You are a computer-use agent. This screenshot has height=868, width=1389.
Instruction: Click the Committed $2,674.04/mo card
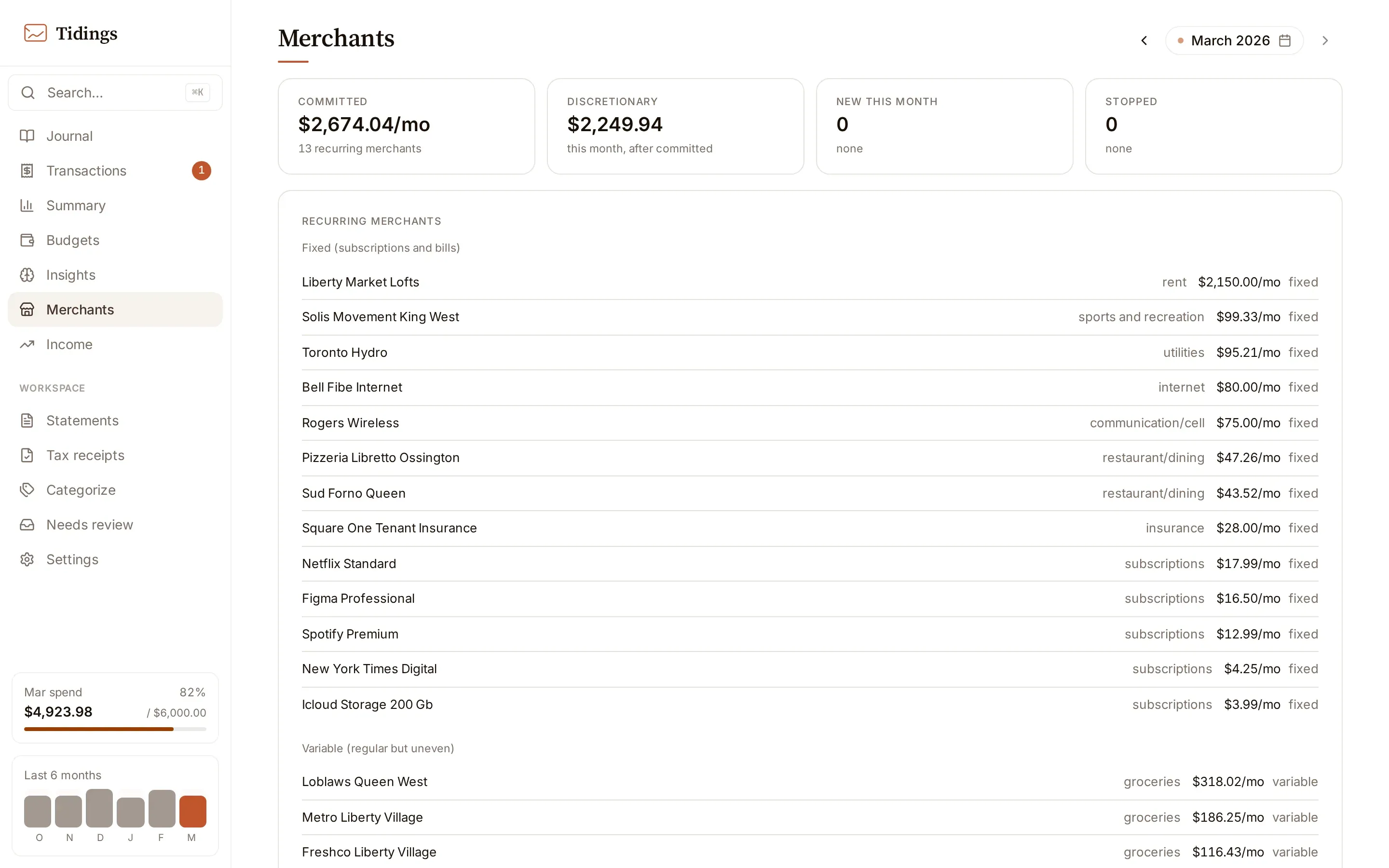coord(407,126)
